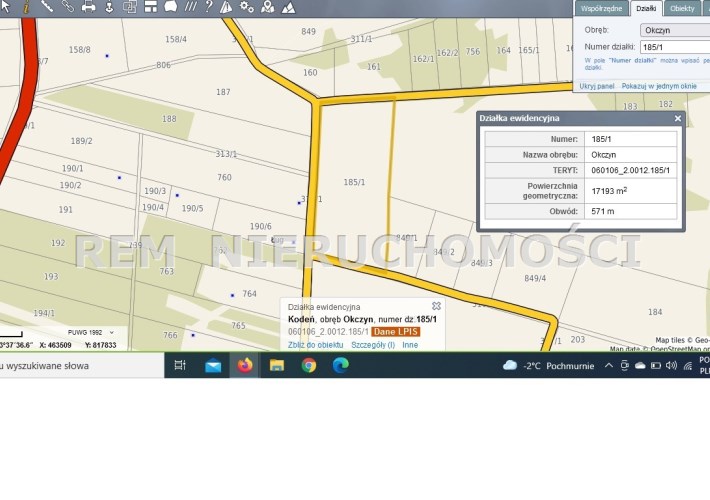Screen dimensions: 710x500
Task: Expand hidden system tray icons
Action: pos(611,365)
